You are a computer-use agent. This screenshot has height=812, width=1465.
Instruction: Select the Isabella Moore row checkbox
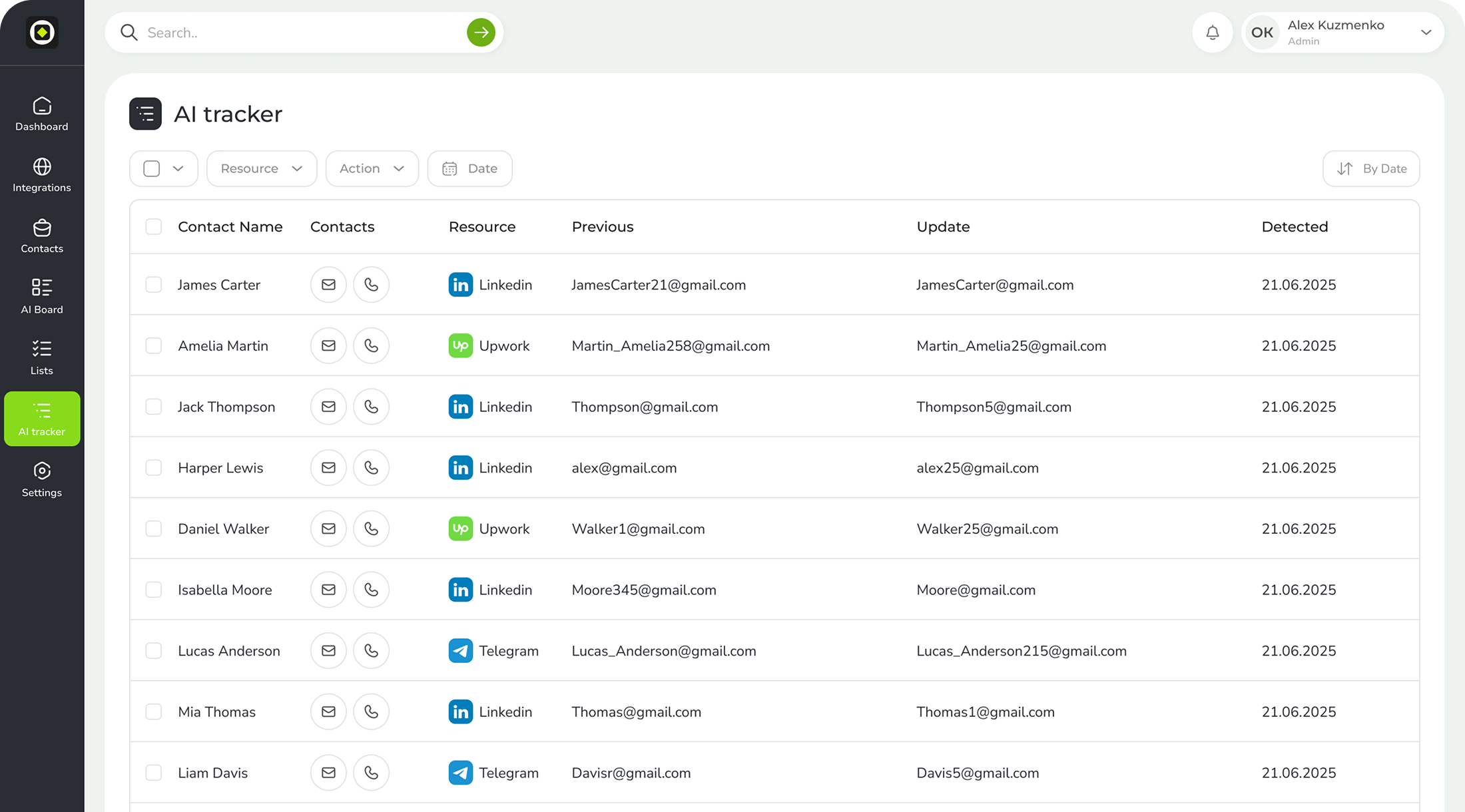(154, 590)
